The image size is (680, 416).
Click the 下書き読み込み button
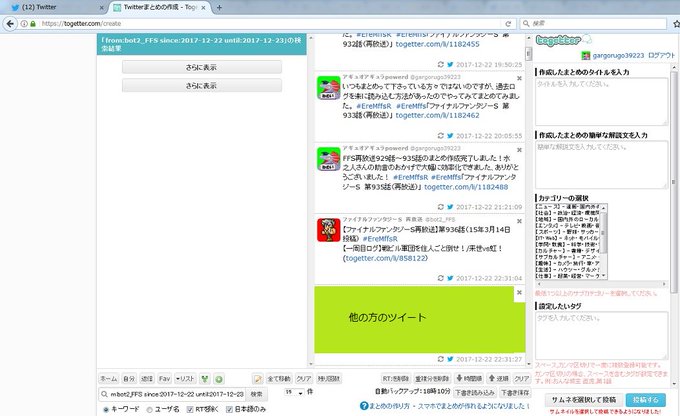[474, 393]
